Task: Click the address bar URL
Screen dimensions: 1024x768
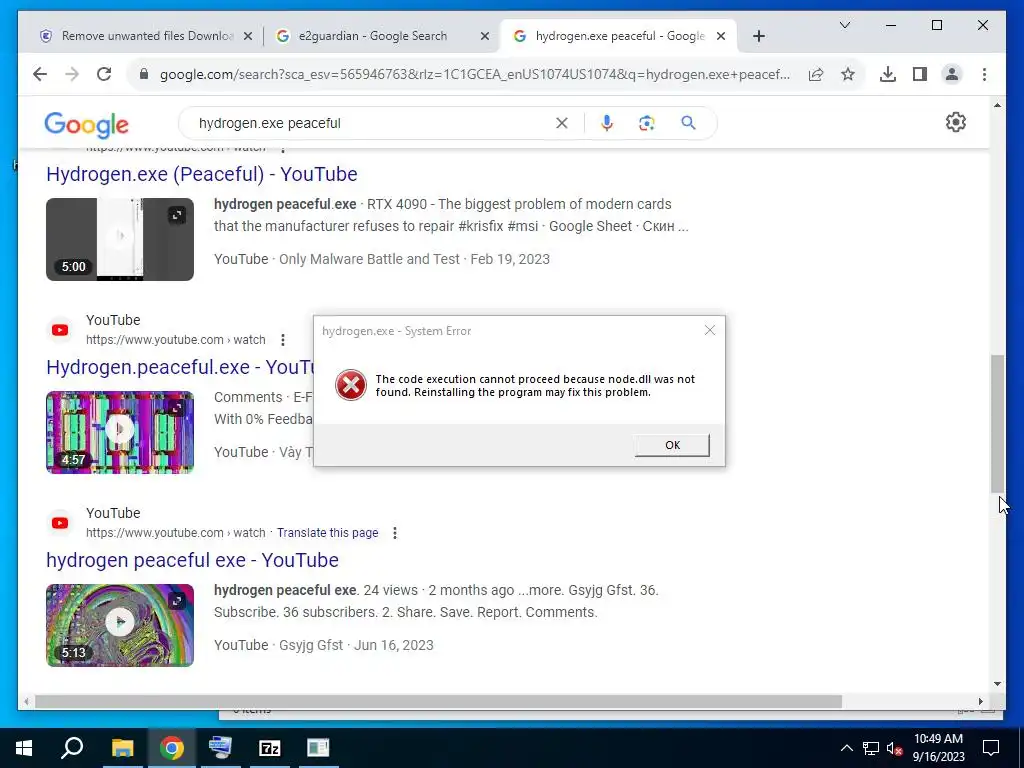Action: pos(475,74)
